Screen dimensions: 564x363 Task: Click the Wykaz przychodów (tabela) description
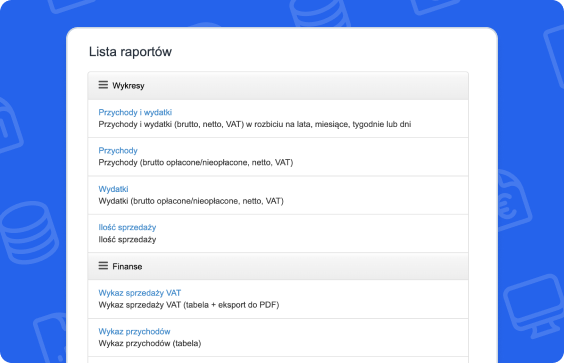(150, 344)
